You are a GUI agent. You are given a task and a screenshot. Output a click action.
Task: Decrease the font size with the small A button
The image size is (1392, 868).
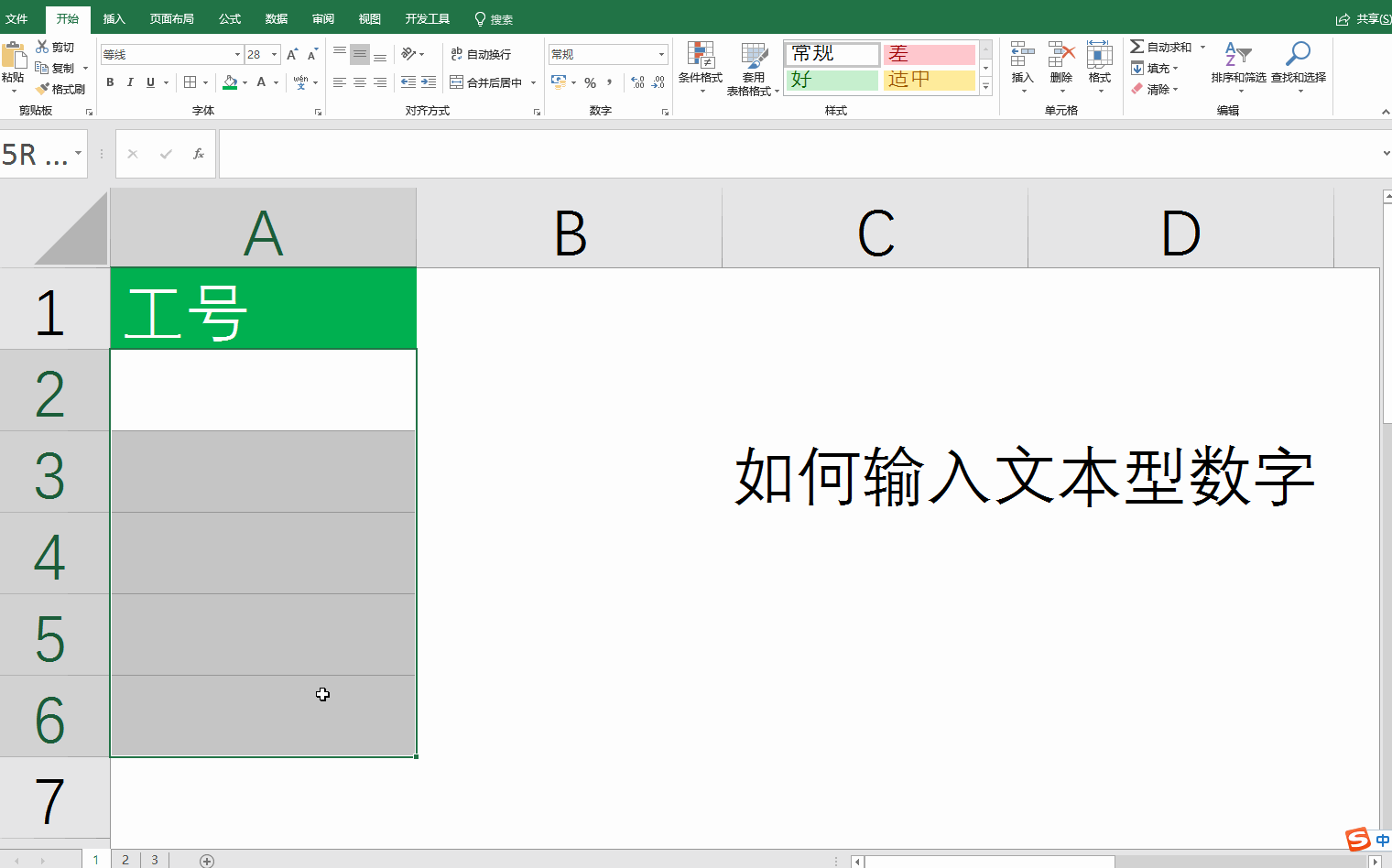coord(312,55)
